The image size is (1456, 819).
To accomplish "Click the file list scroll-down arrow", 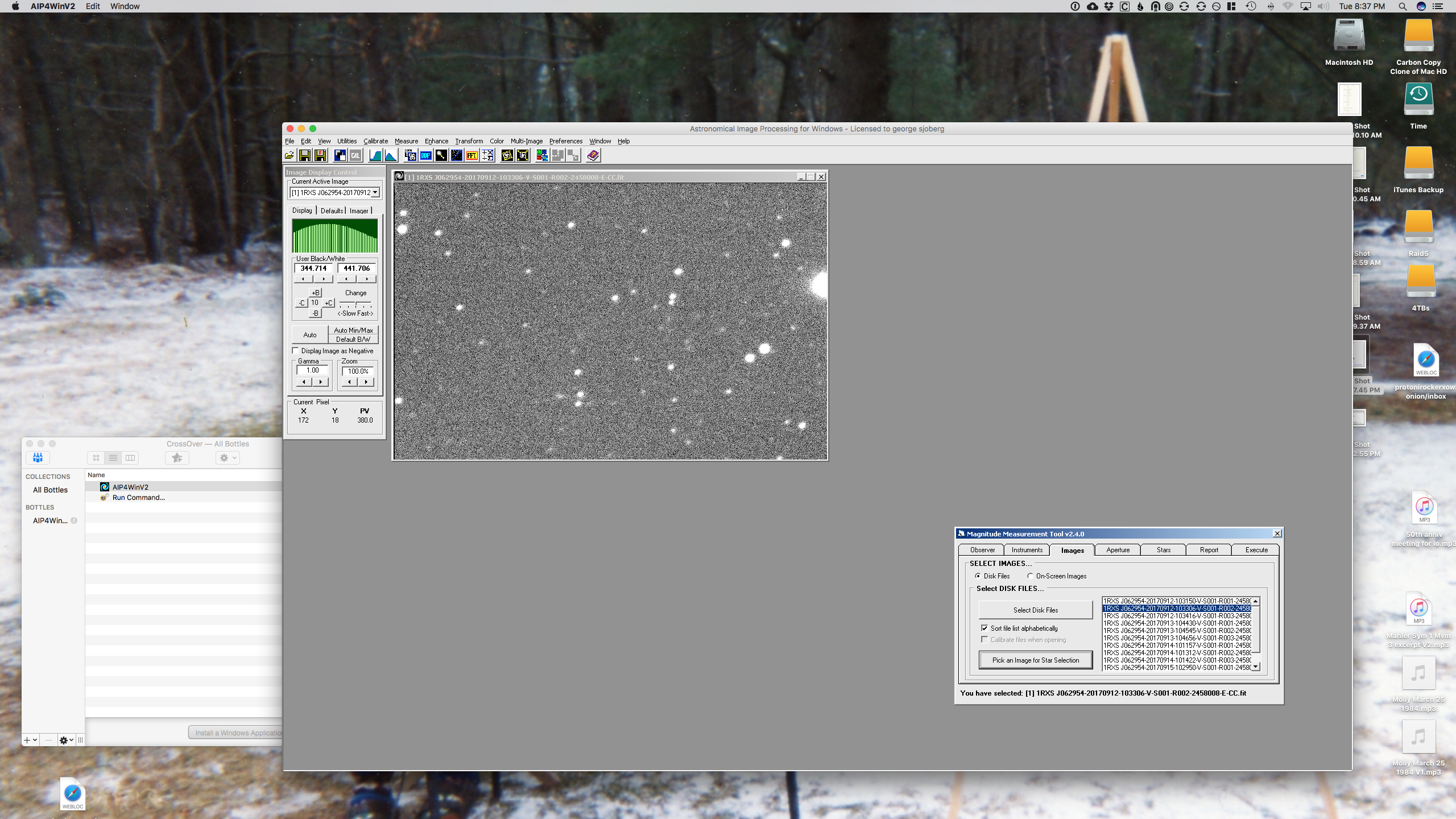I will point(1255,667).
